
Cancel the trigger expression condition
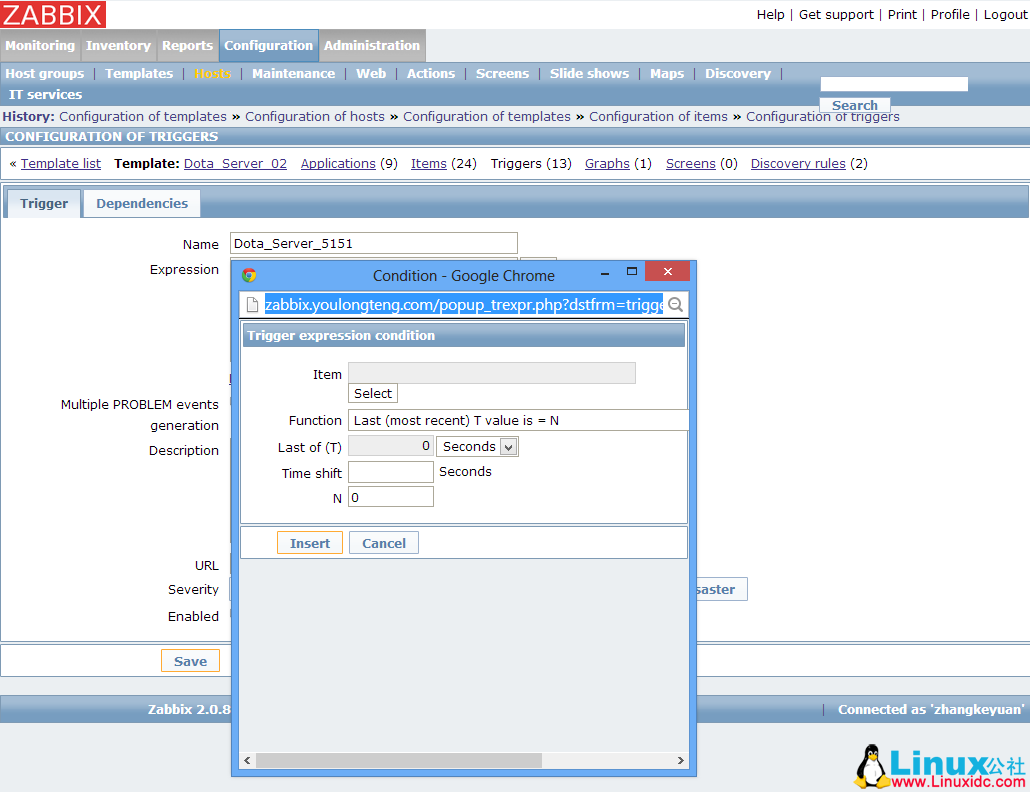click(x=384, y=543)
